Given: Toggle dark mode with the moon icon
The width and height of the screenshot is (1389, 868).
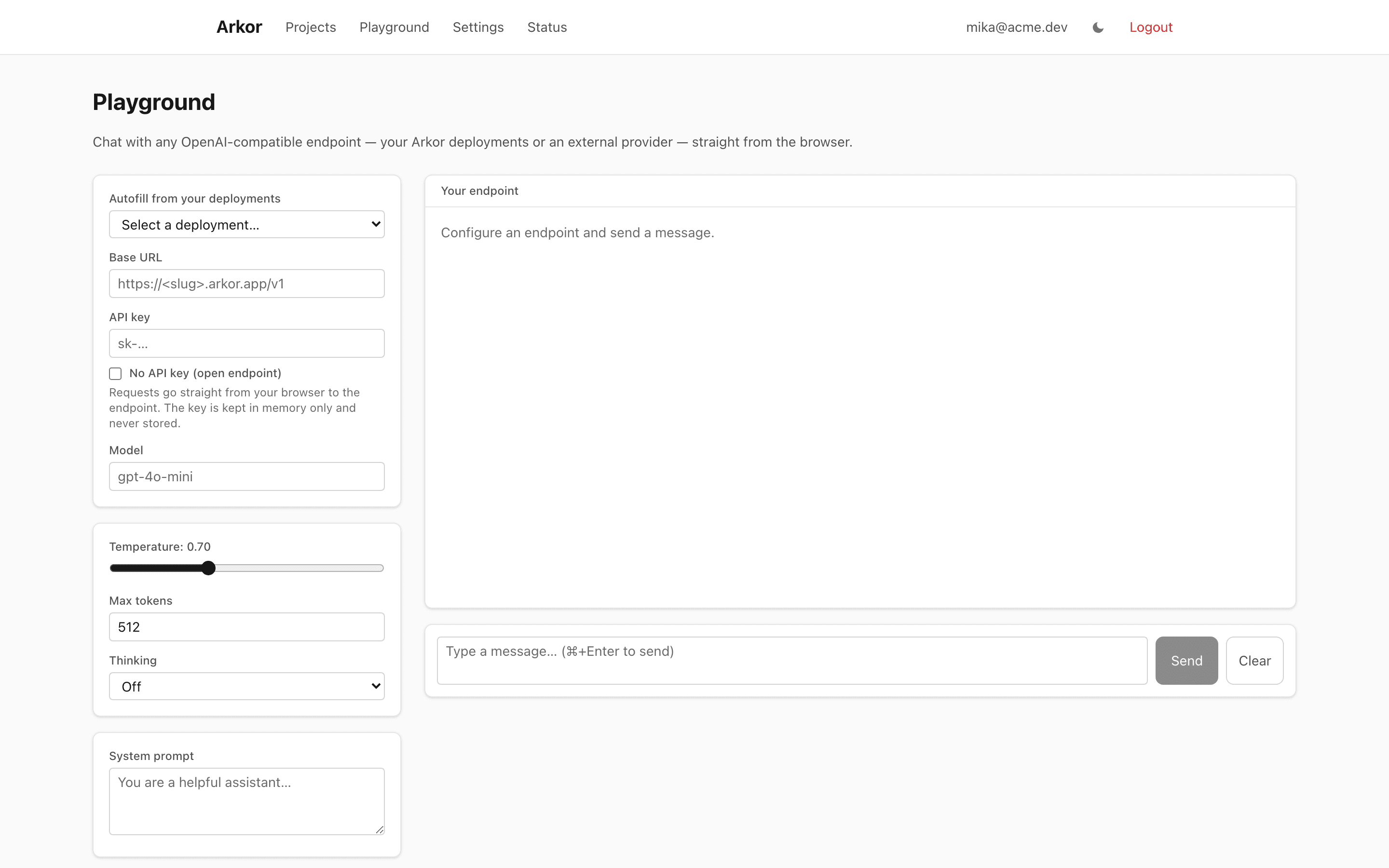Looking at the screenshot, I should click(1098, 27).
